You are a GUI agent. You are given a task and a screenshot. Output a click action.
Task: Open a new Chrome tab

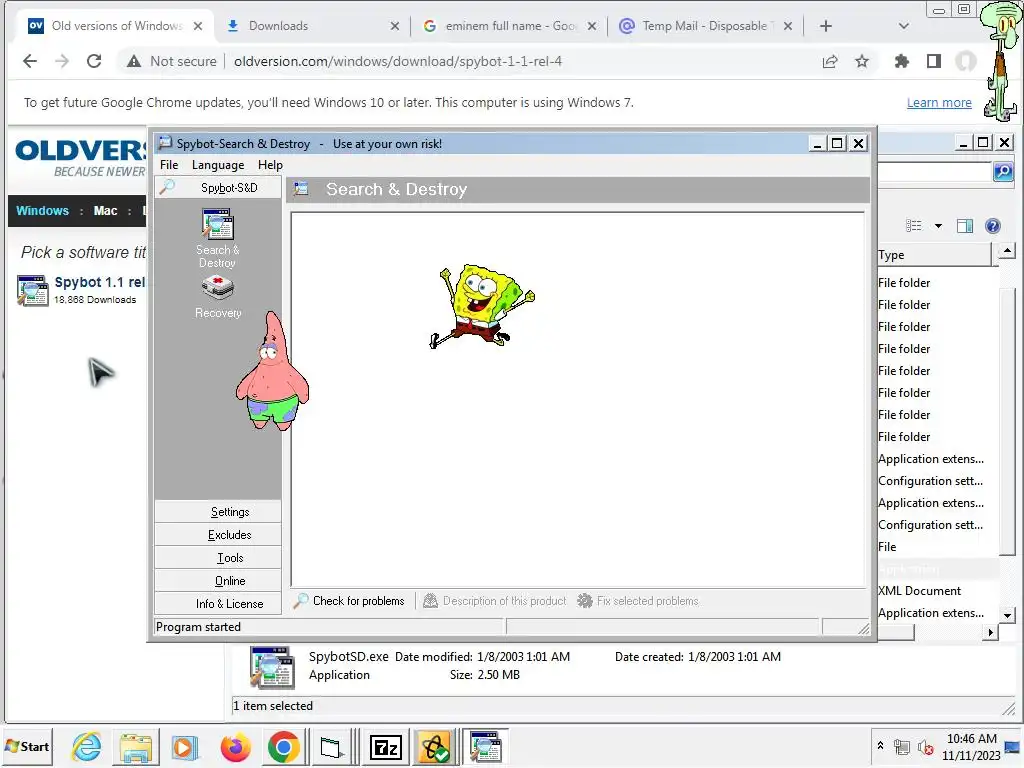click(825, 26)
